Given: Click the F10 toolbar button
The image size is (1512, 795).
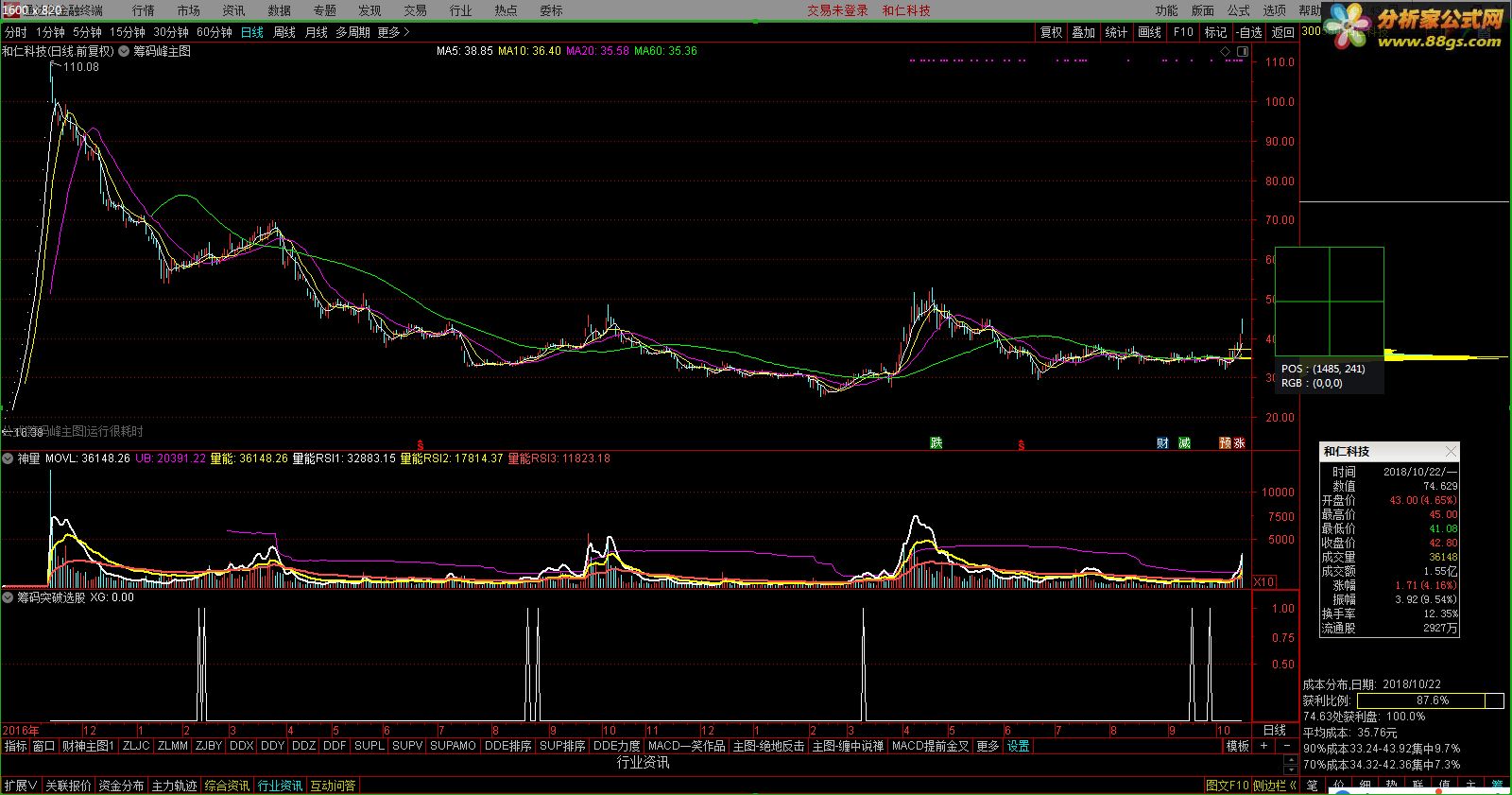Looking at the screenshot, I should [x=1183, y=32].
